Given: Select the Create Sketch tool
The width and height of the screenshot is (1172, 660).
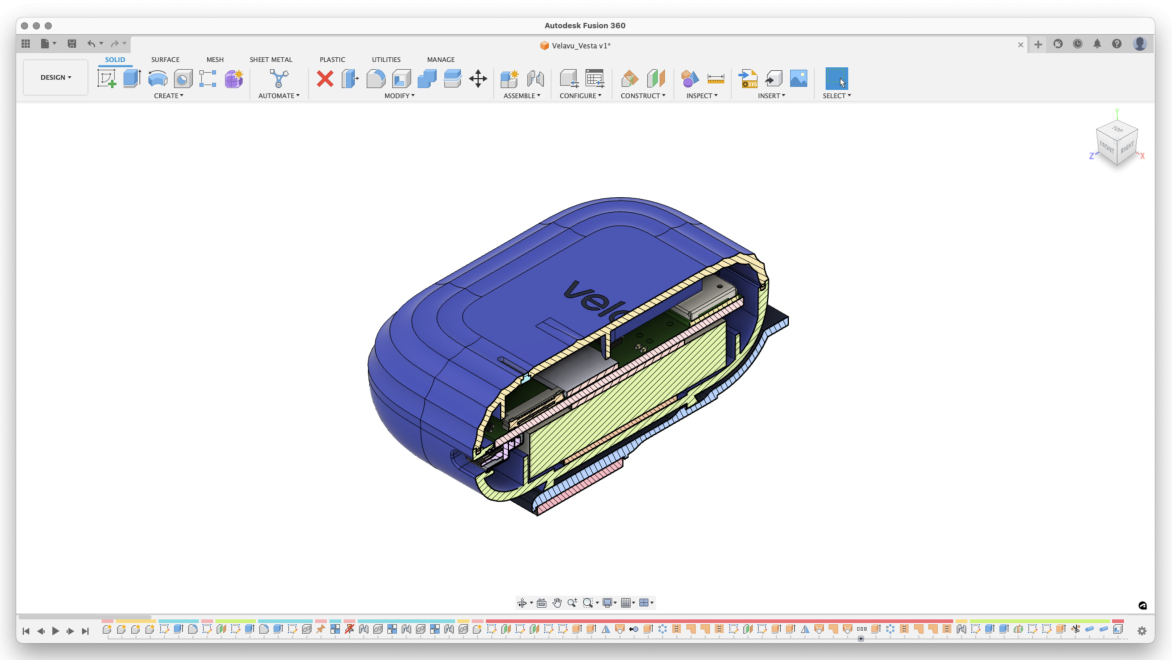Looking at the screenshot, I should coord(106,77).
